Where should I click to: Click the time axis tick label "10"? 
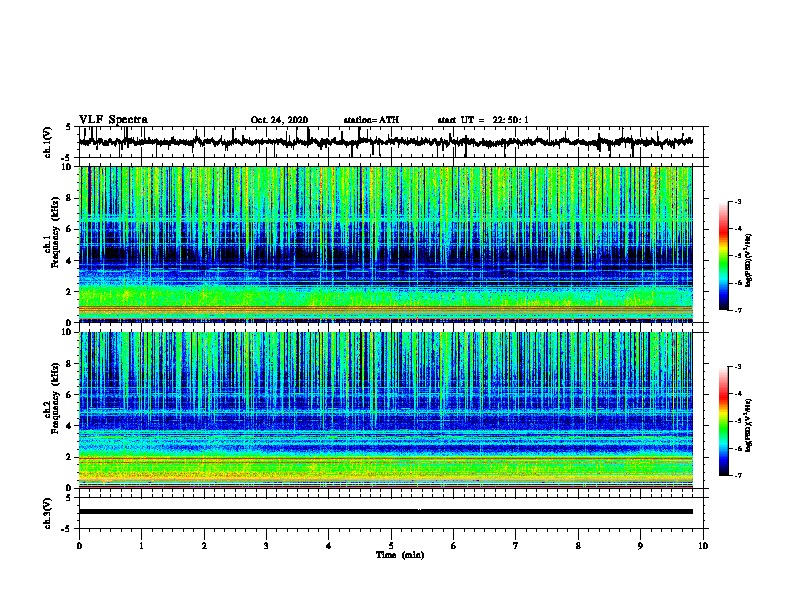pyautogui.click(x=703, y=545)
